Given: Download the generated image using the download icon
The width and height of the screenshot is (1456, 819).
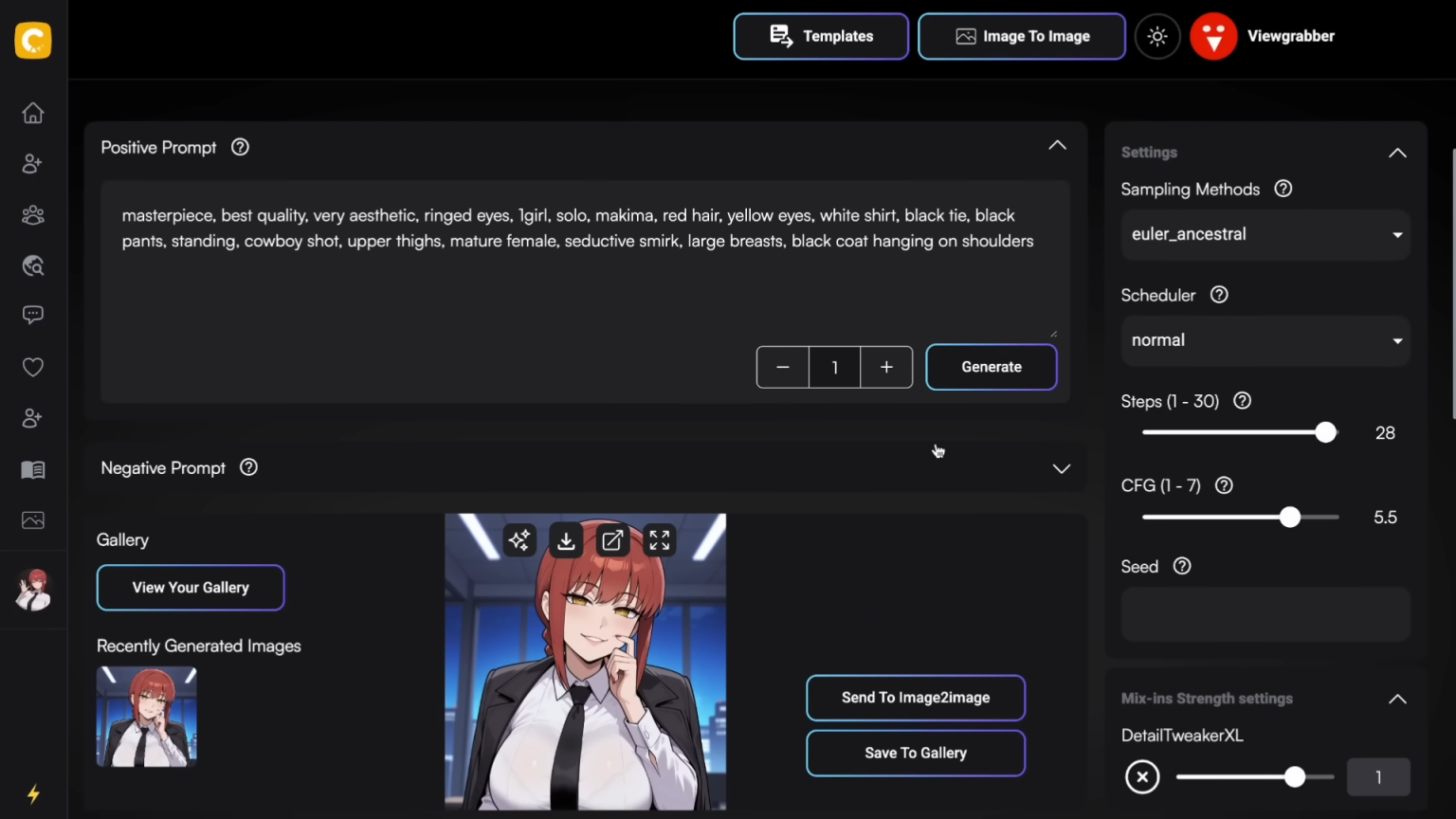Looking at the screenshot, I should [565, 540].
